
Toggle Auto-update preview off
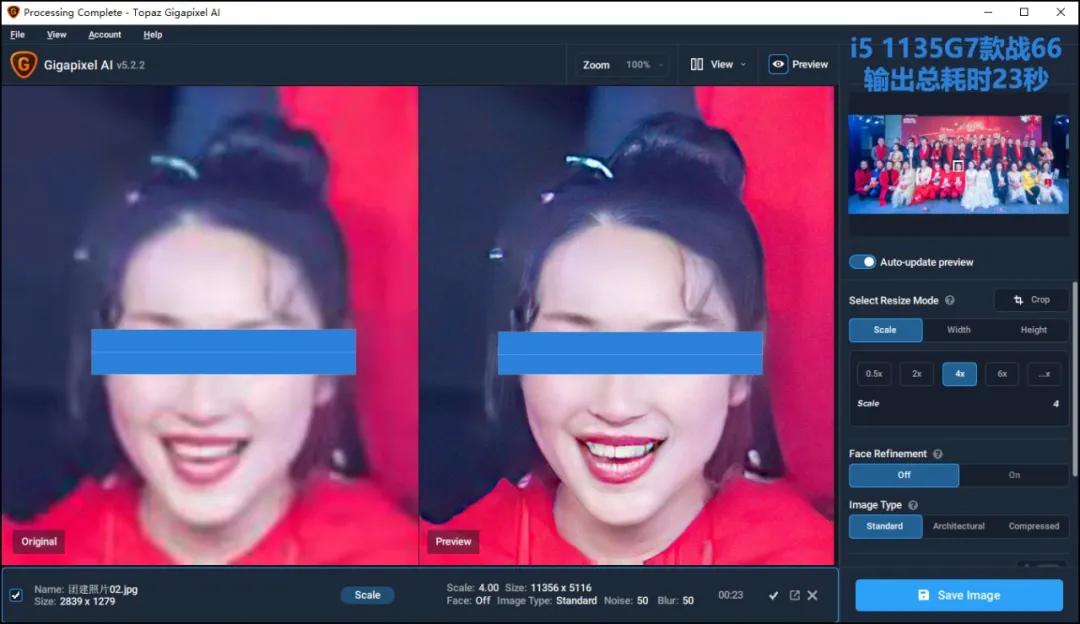862,262
